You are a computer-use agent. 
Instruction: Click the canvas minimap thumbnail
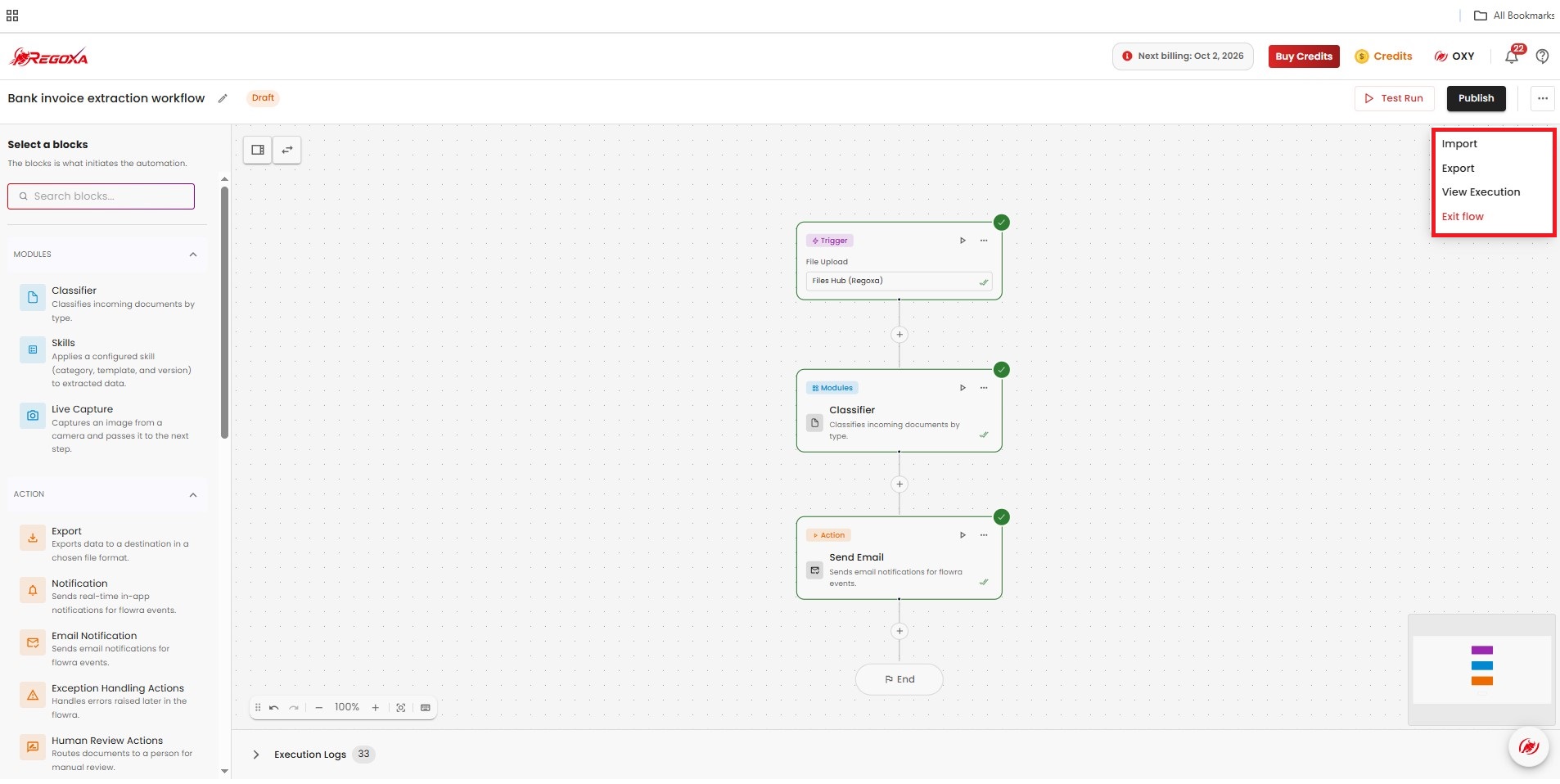click(1481, 669)
